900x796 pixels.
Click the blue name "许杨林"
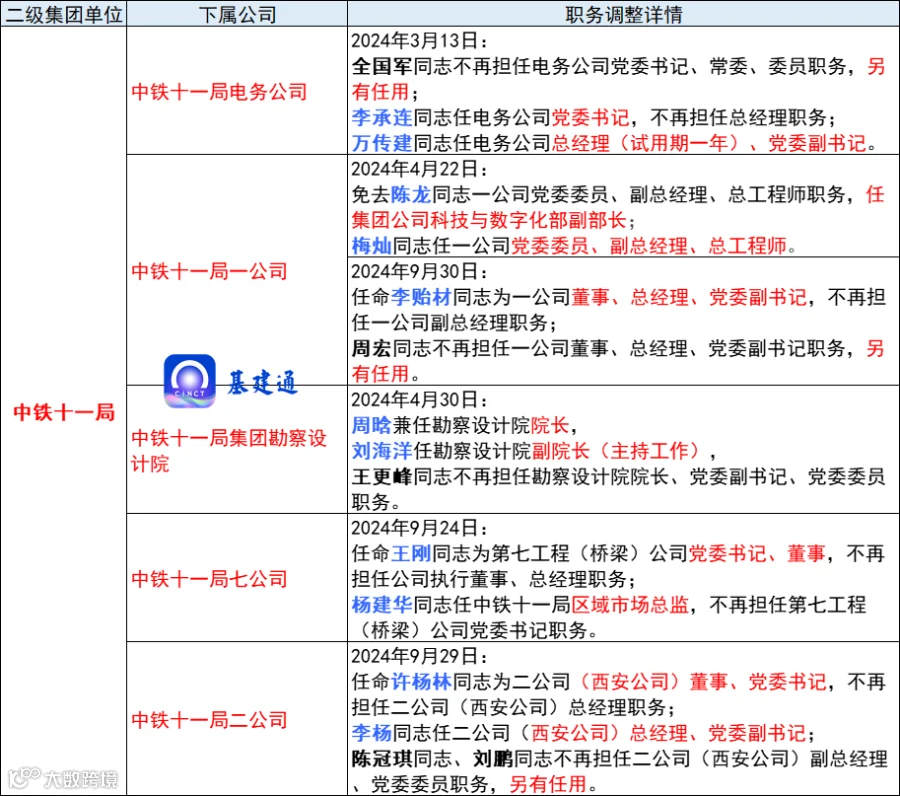point(421,682)
